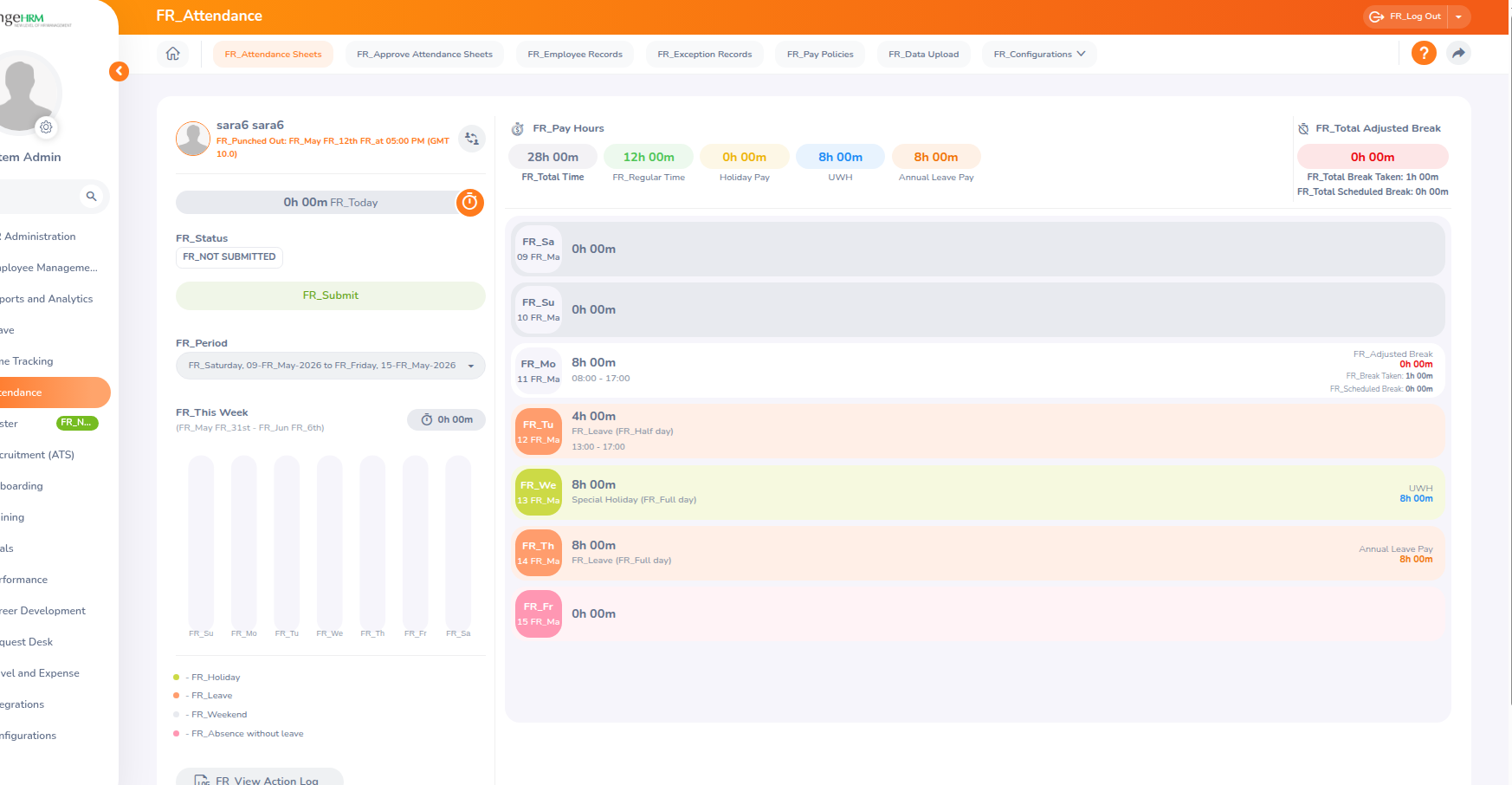This screenshot has height=785, width=1512.
Task: Click Special Holiday (FR_Full day) text
Action: 634,500
